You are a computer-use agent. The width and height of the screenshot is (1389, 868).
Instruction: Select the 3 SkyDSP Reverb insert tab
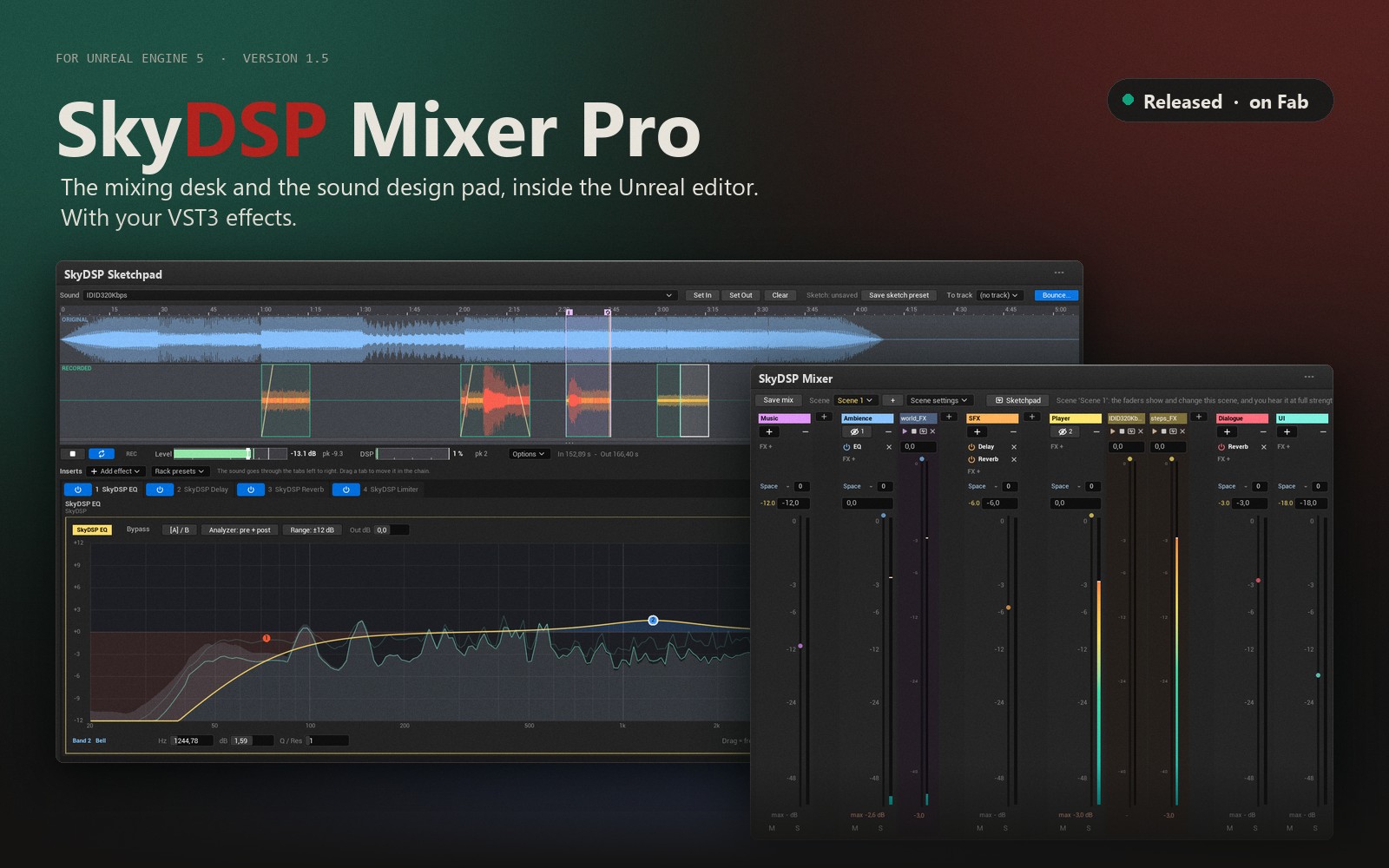[296, 490]
